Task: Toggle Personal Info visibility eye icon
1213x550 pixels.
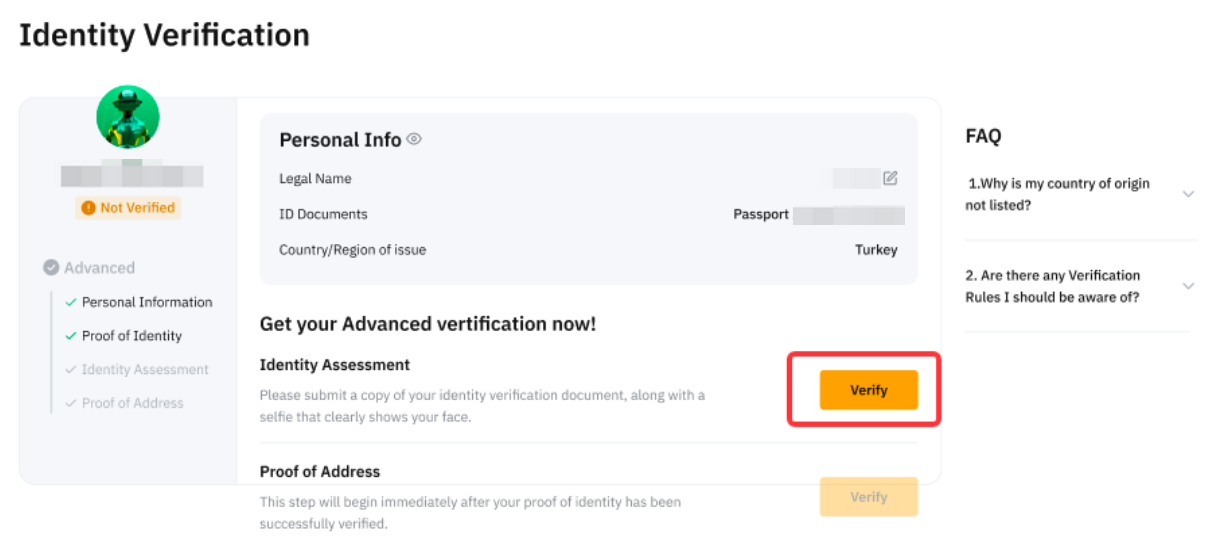Action: coord(414,139)
